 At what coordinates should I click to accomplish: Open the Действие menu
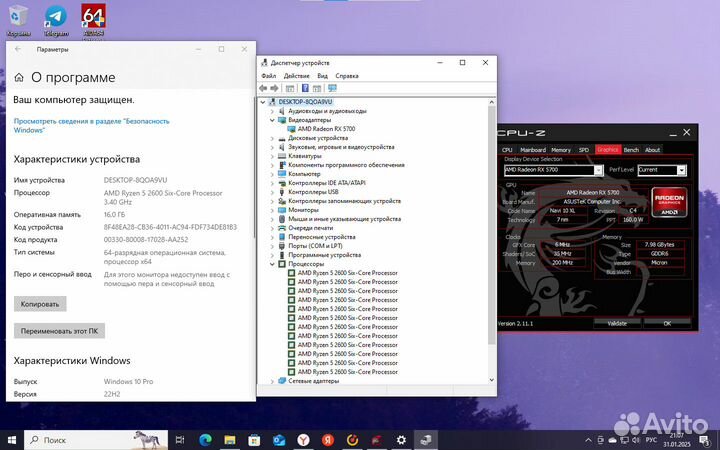297,76
